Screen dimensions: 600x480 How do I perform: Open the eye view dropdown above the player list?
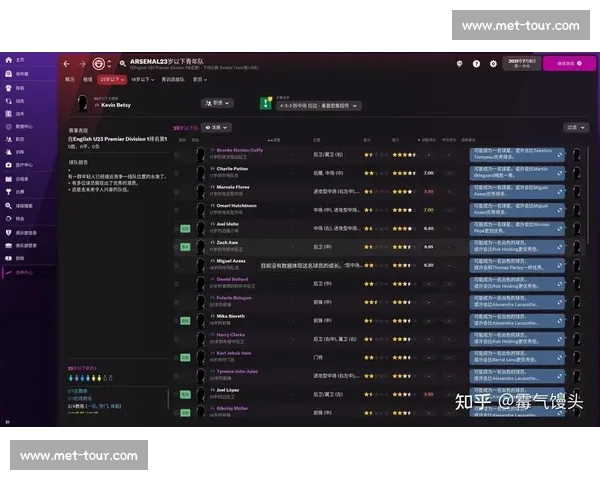pos(216,127)
